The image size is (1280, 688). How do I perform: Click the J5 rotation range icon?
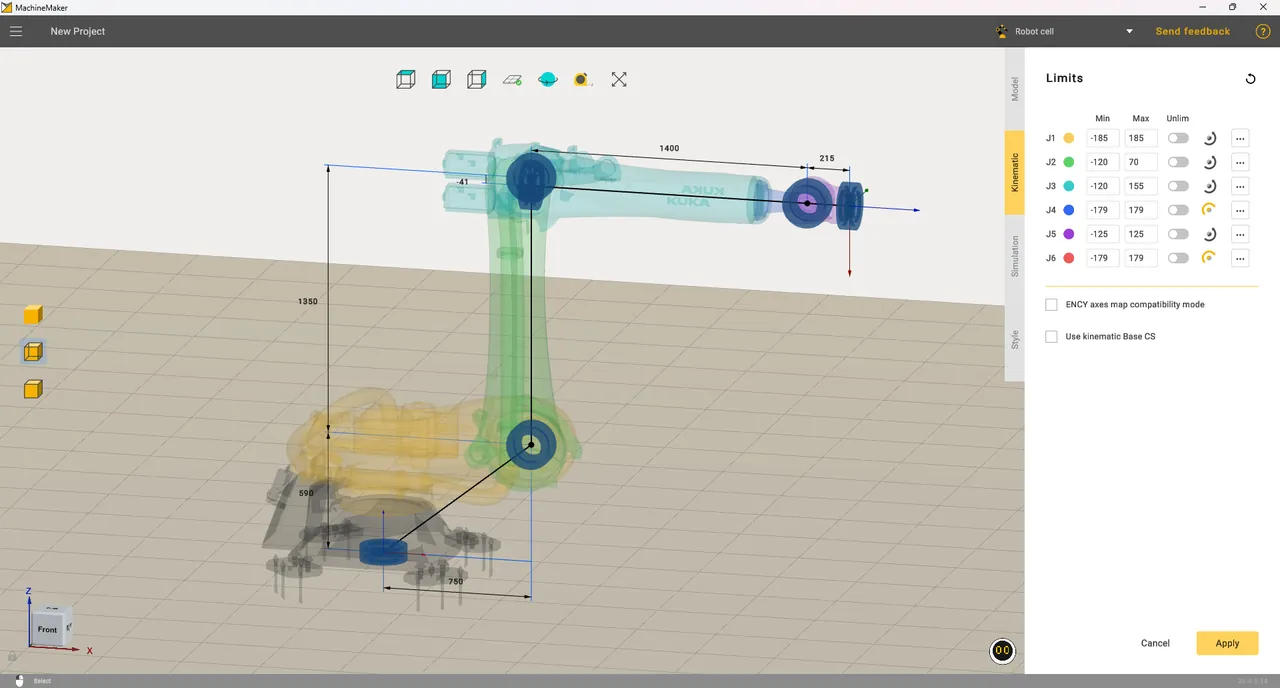point(1209,234)
